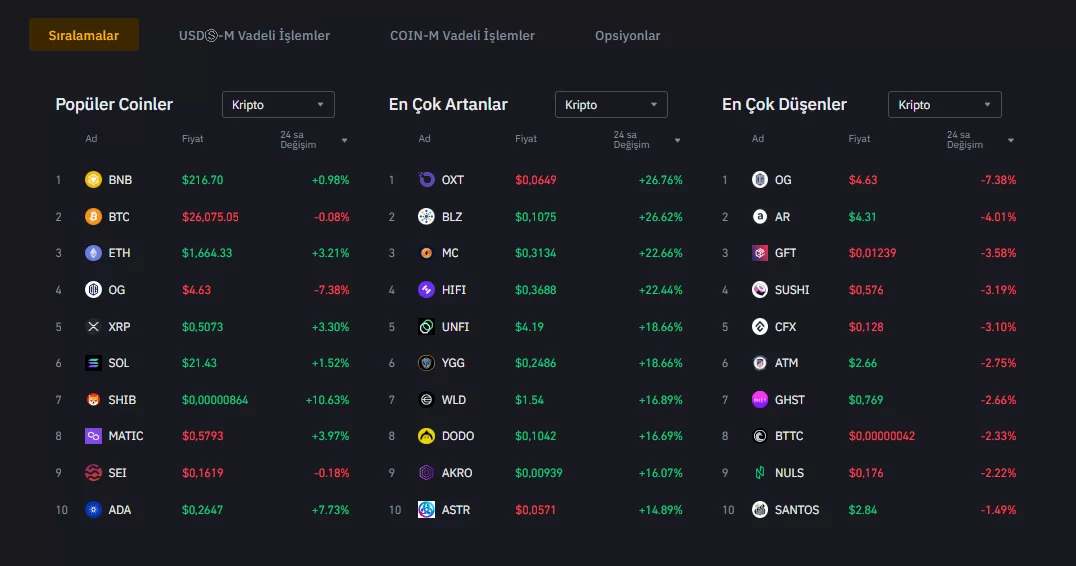Click the orange BTC Bitcoin icon
The image size is (1076, 566).
93,217
